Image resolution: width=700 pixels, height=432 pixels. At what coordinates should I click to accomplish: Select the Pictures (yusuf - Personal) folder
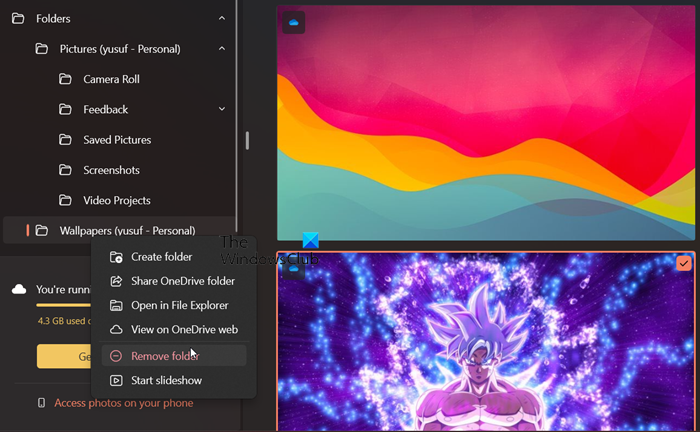point(119,49)
